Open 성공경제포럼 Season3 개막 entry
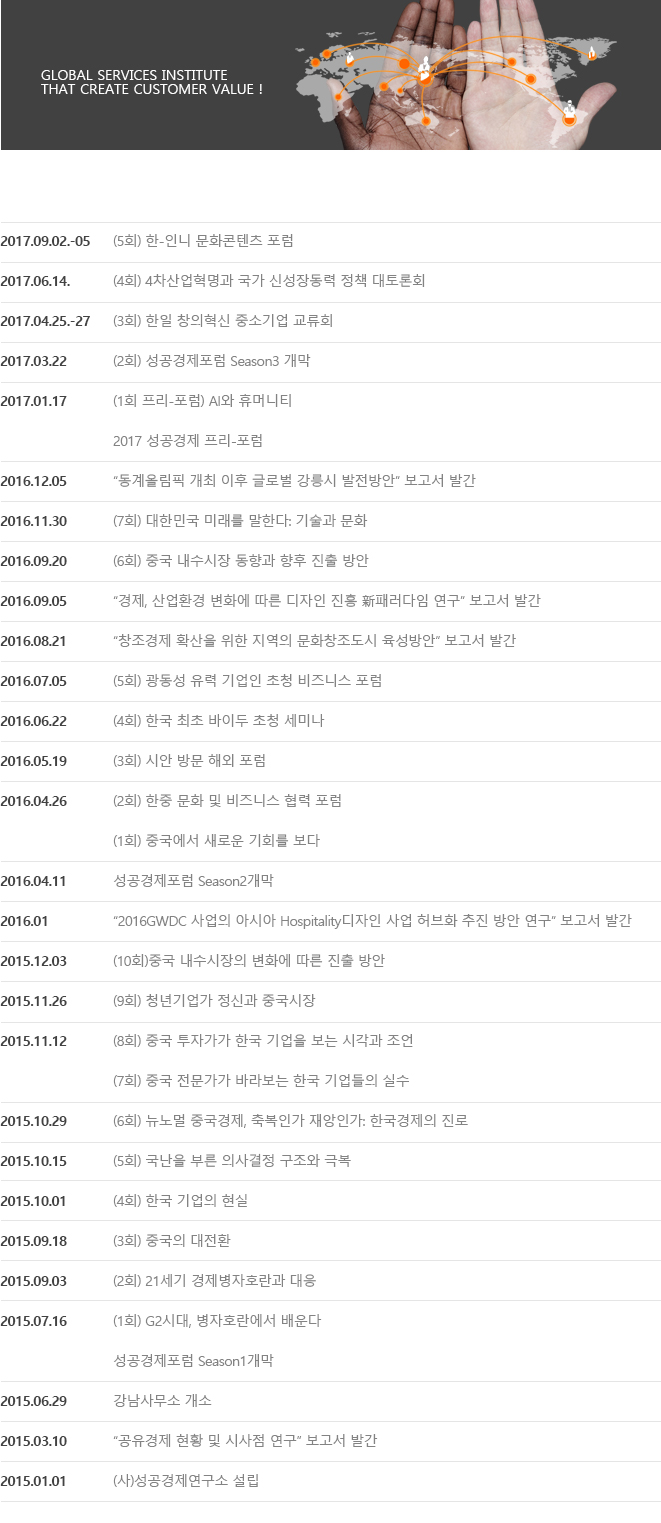This screenshot has width=661, height=1523. [211, 361]
